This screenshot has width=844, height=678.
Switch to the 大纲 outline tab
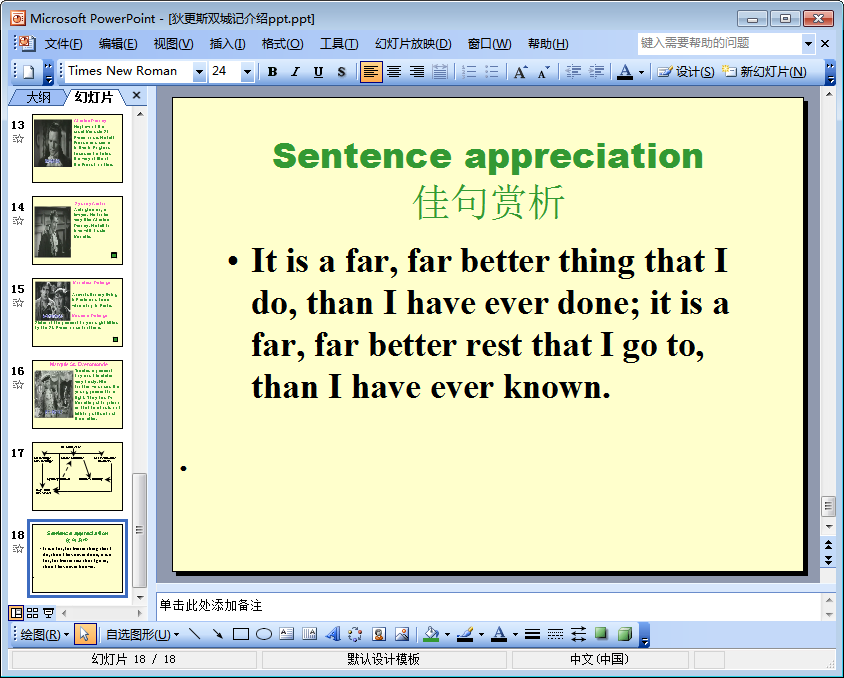click(x=38, y=97)
